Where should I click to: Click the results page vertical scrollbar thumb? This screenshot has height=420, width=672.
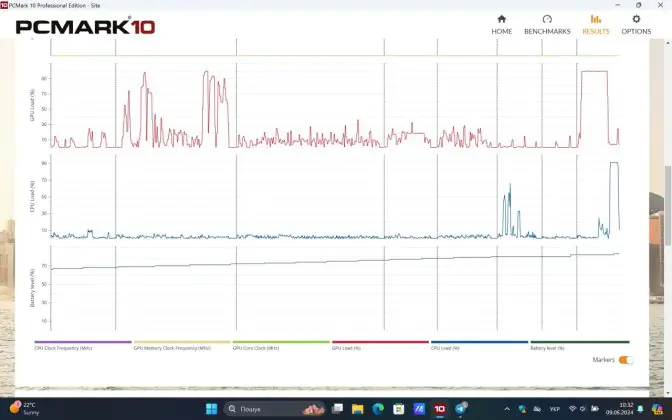pos(668,206)
